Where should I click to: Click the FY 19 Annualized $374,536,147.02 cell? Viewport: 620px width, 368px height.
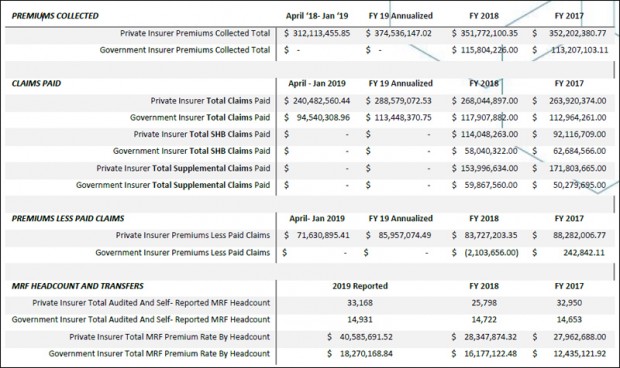point(399,33)
